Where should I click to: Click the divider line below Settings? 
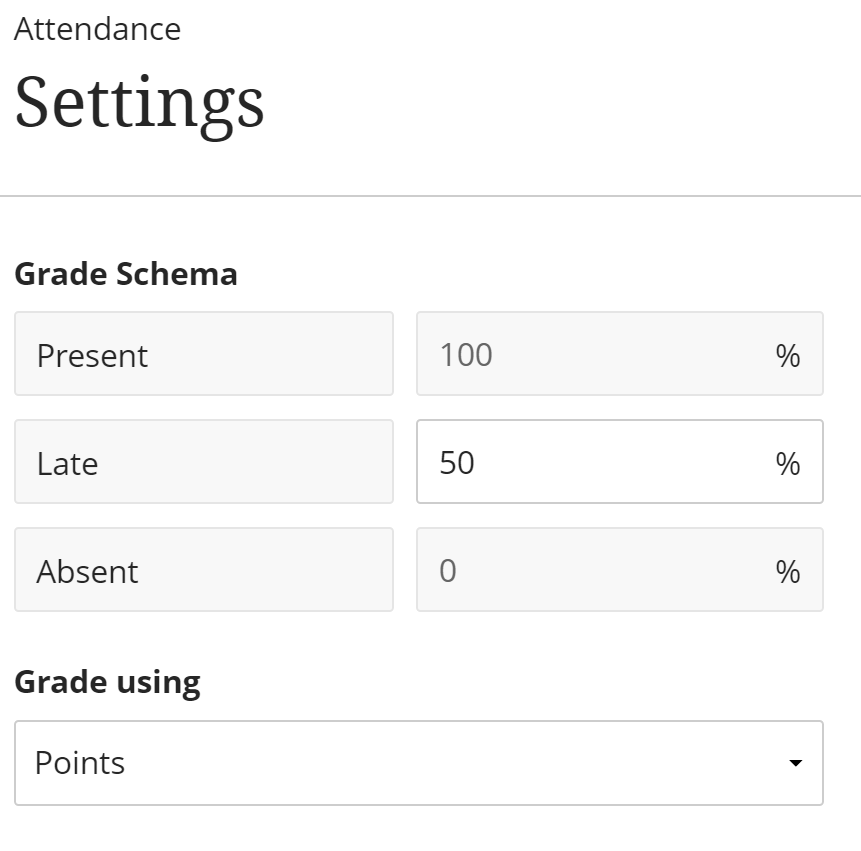[x=430, y=196]
